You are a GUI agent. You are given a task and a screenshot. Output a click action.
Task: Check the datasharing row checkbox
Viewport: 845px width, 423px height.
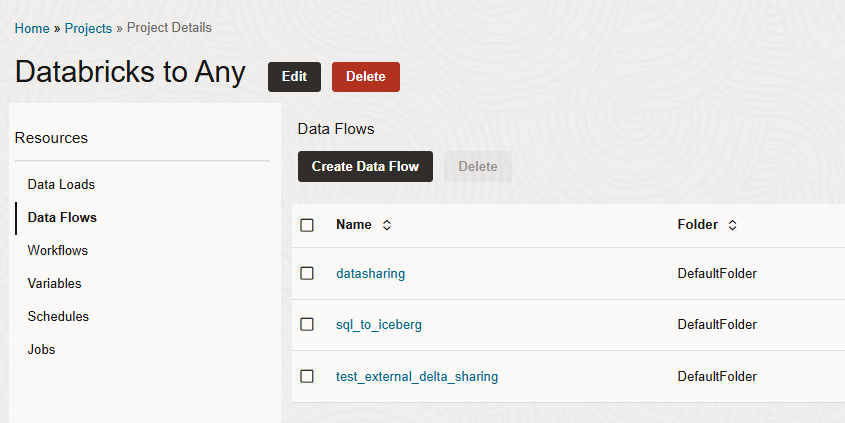307,273
